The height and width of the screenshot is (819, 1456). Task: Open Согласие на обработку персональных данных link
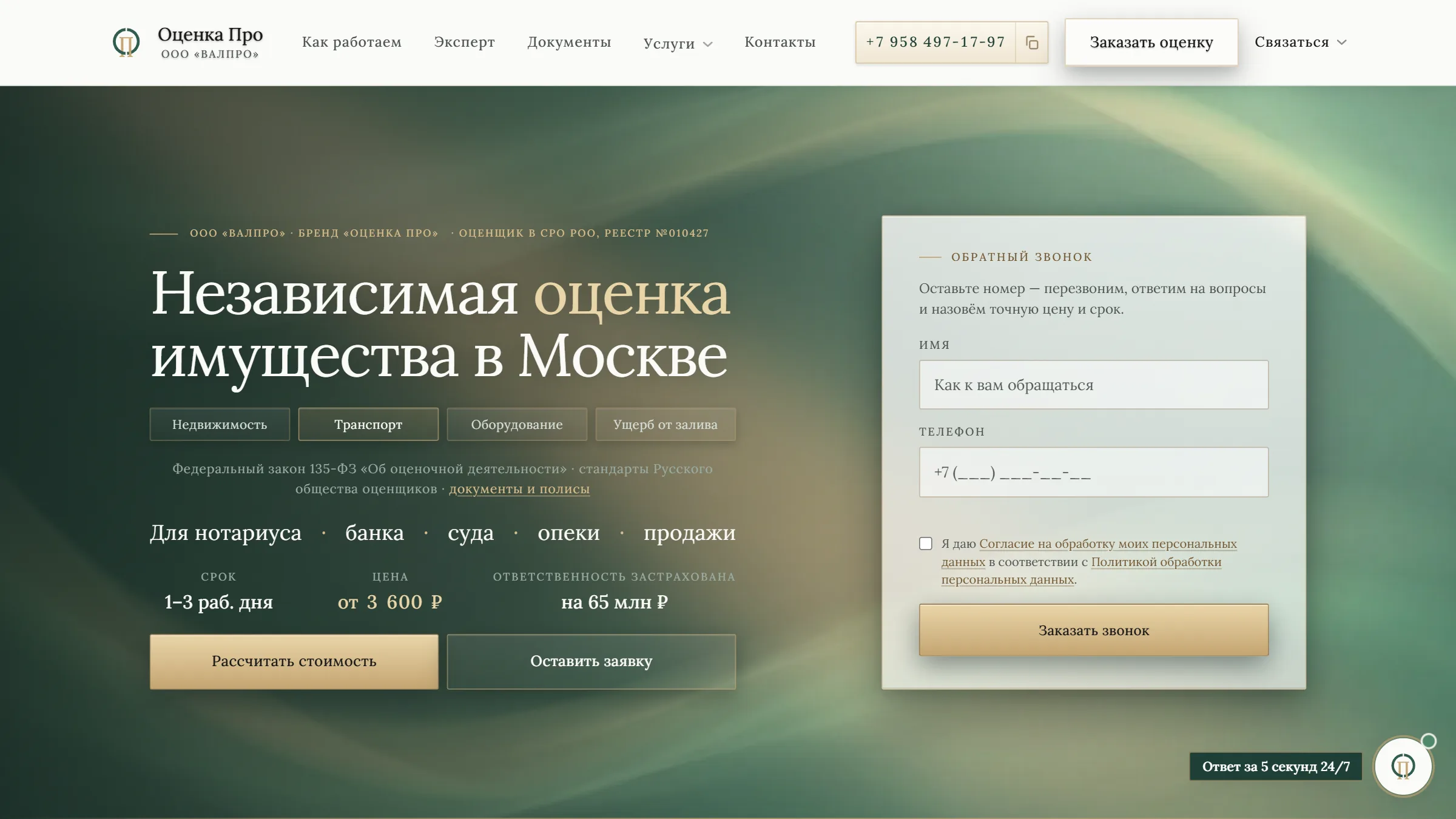pos(1108,544)
